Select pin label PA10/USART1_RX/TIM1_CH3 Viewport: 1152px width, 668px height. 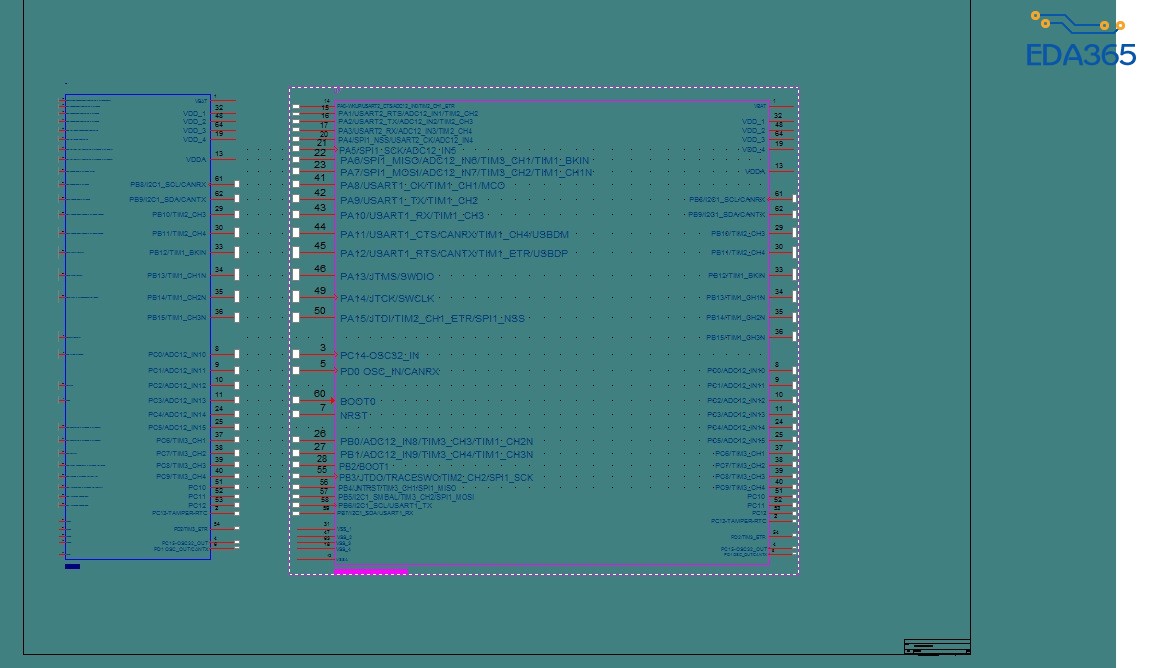[x=411, y=216]
